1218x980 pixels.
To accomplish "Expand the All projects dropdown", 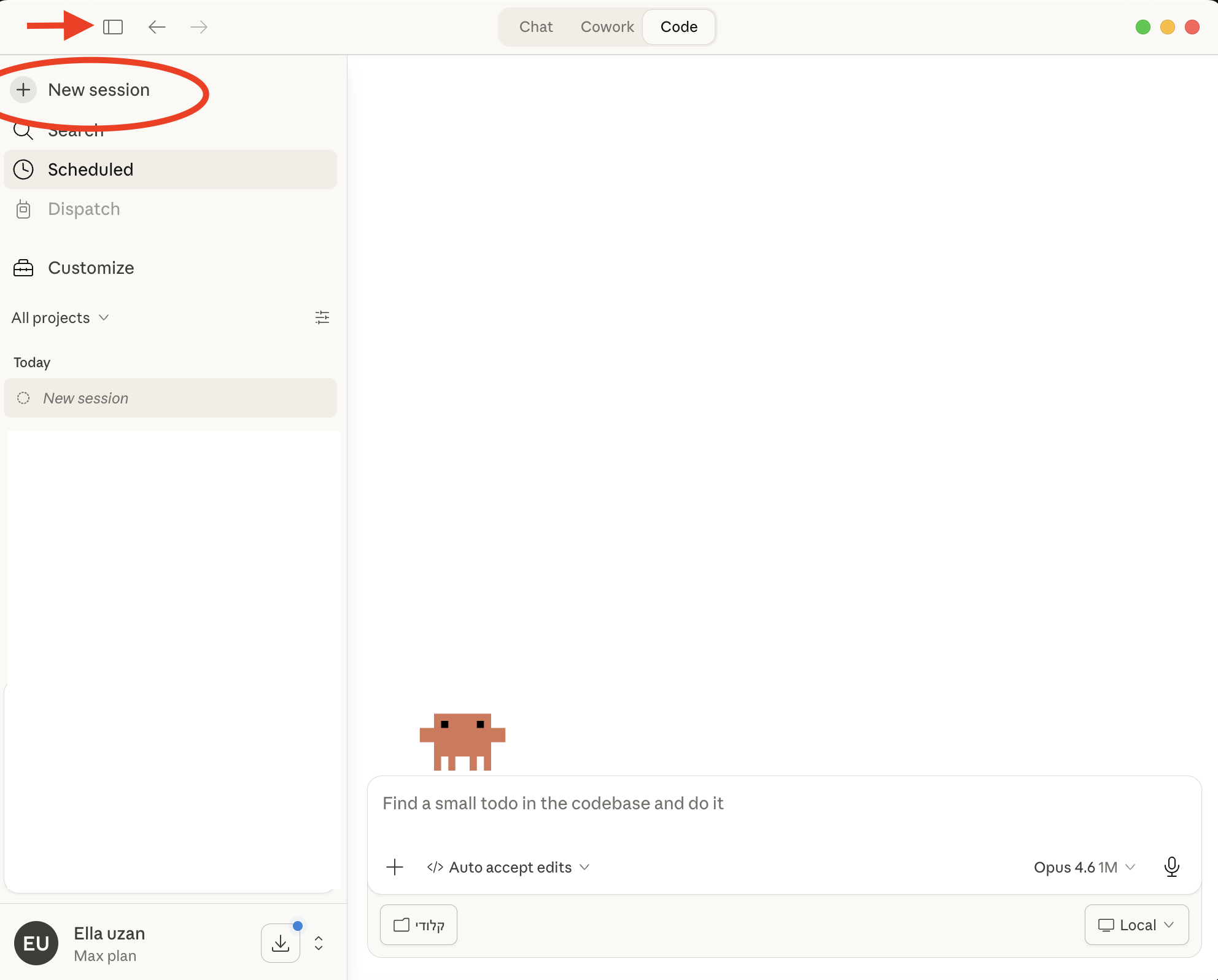I will coord(60,317).
